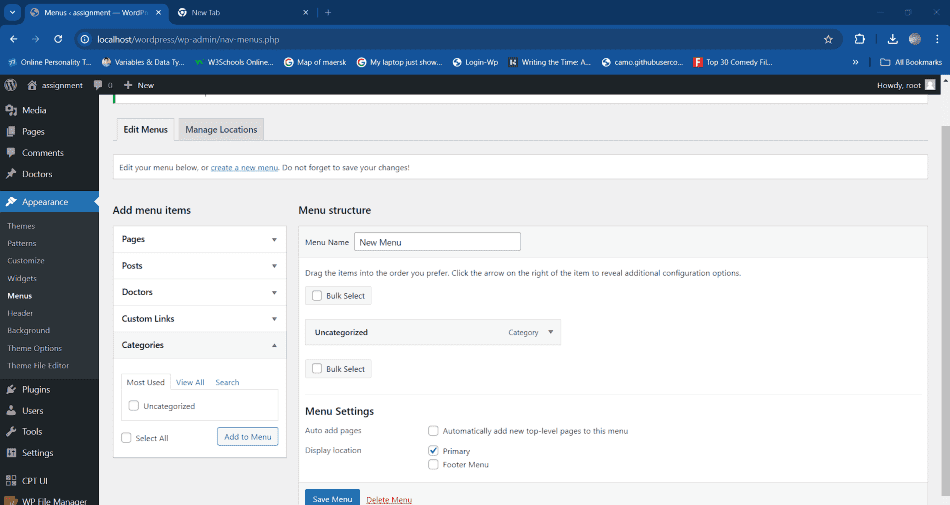Open the browser downloads icon
This screenshot has height=505, width=950.
click(892, 39)
